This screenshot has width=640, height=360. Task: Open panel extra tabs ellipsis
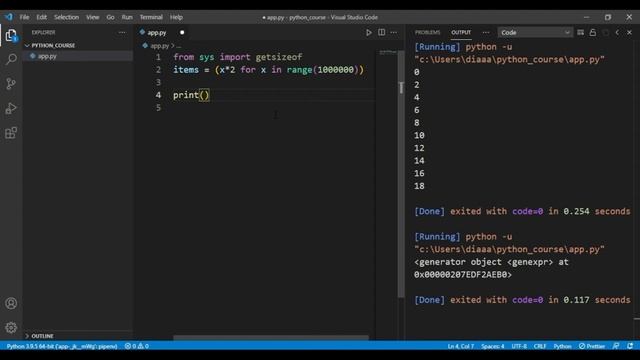coord(485,32)
